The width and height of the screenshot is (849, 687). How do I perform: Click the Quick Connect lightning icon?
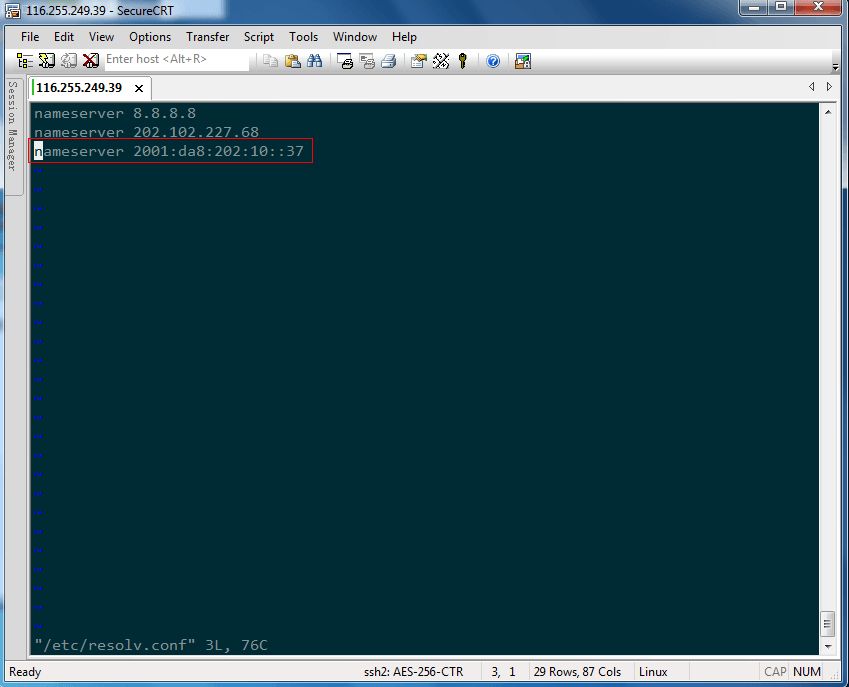coord(47,60)
